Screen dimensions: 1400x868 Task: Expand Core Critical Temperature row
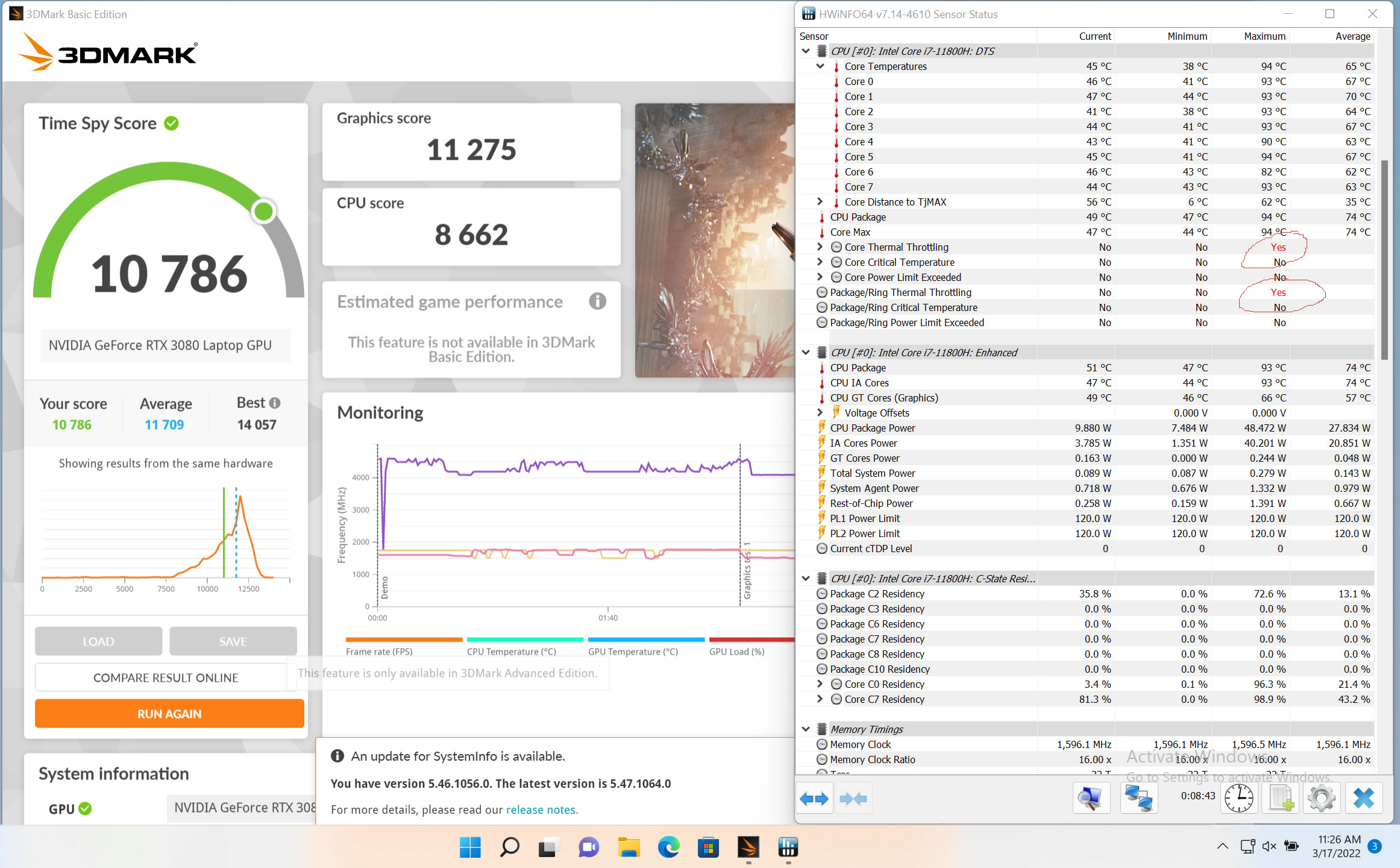pos(820,262)
